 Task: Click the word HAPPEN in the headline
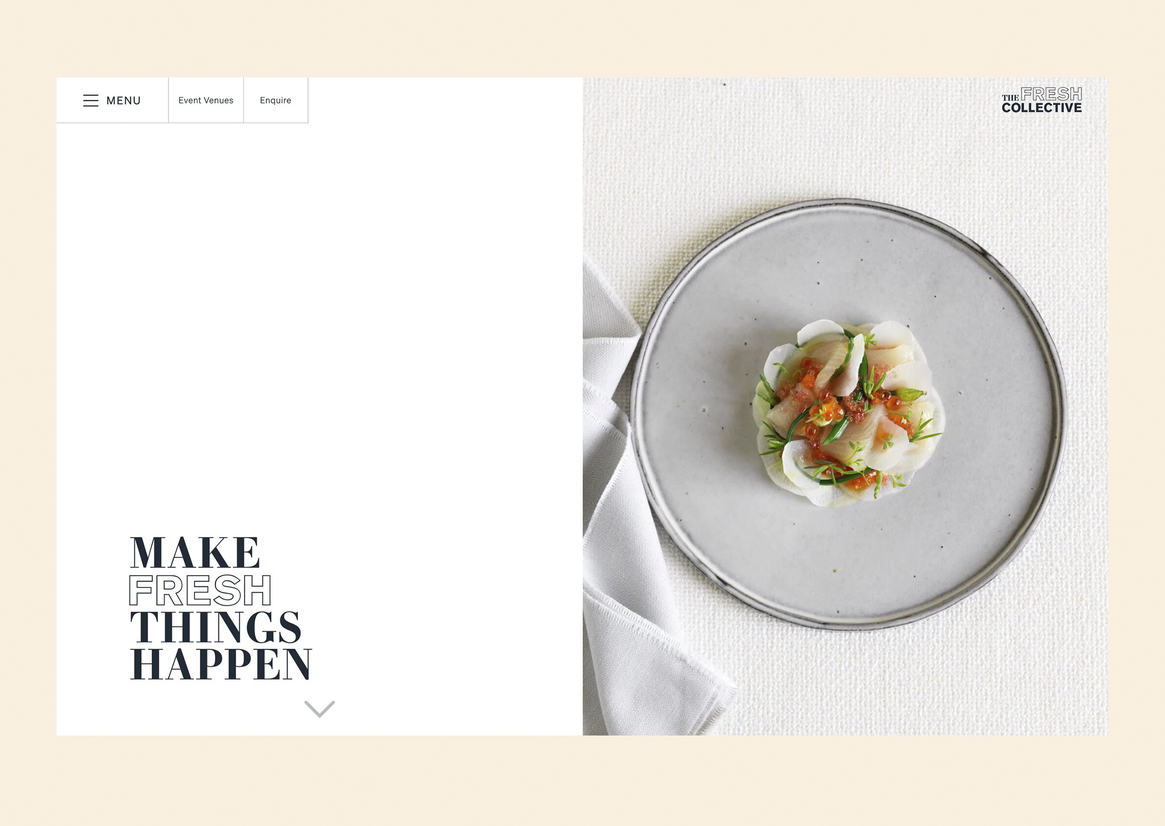[x=221, y=664]
